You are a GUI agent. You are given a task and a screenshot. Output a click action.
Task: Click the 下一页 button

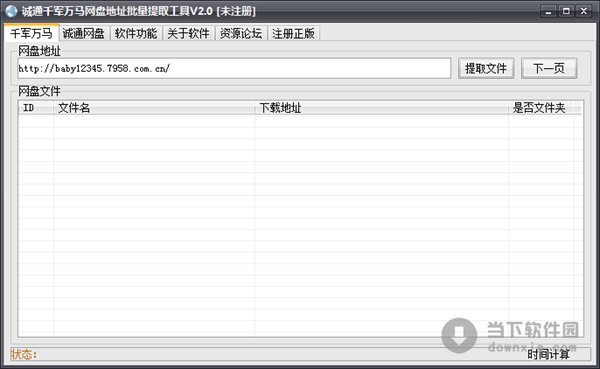[549, 69]
